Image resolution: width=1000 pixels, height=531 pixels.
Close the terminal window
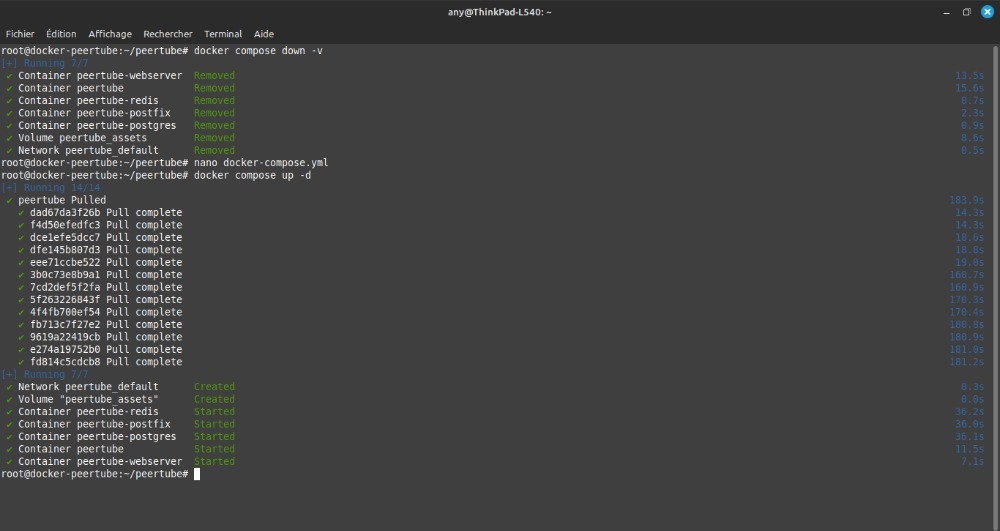tap(987, 12)
